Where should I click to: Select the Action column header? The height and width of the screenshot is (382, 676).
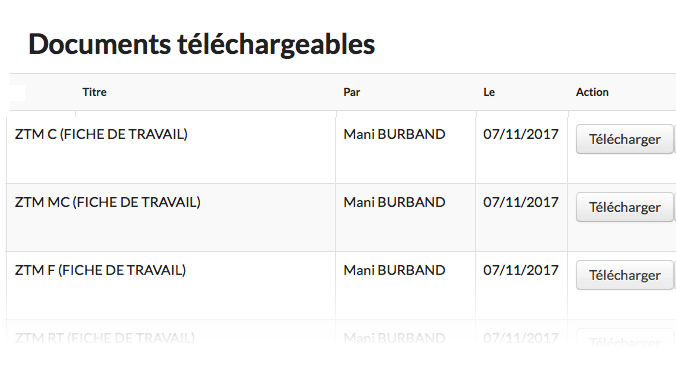point(592,92)
